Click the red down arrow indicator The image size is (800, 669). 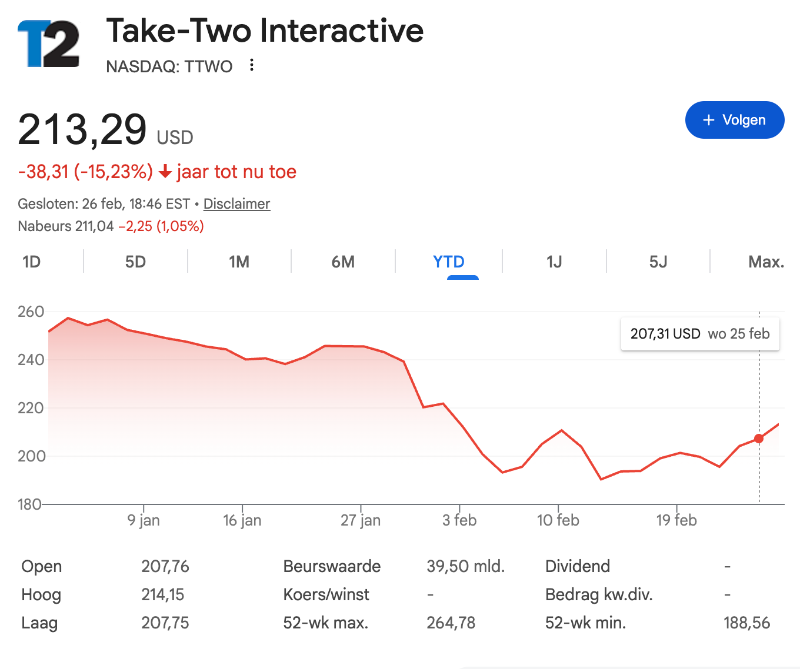click(x=165, y=172)
